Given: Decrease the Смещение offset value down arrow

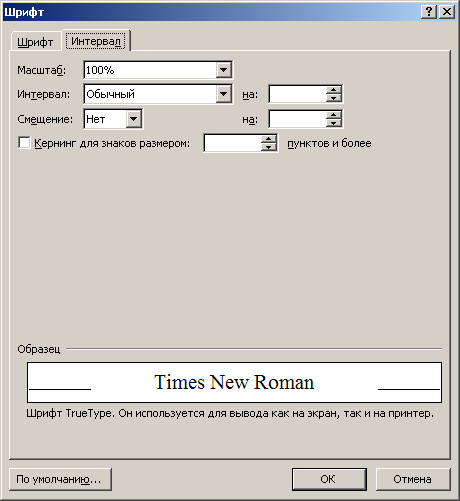Looking at the screenshot, I should (333, 123).
